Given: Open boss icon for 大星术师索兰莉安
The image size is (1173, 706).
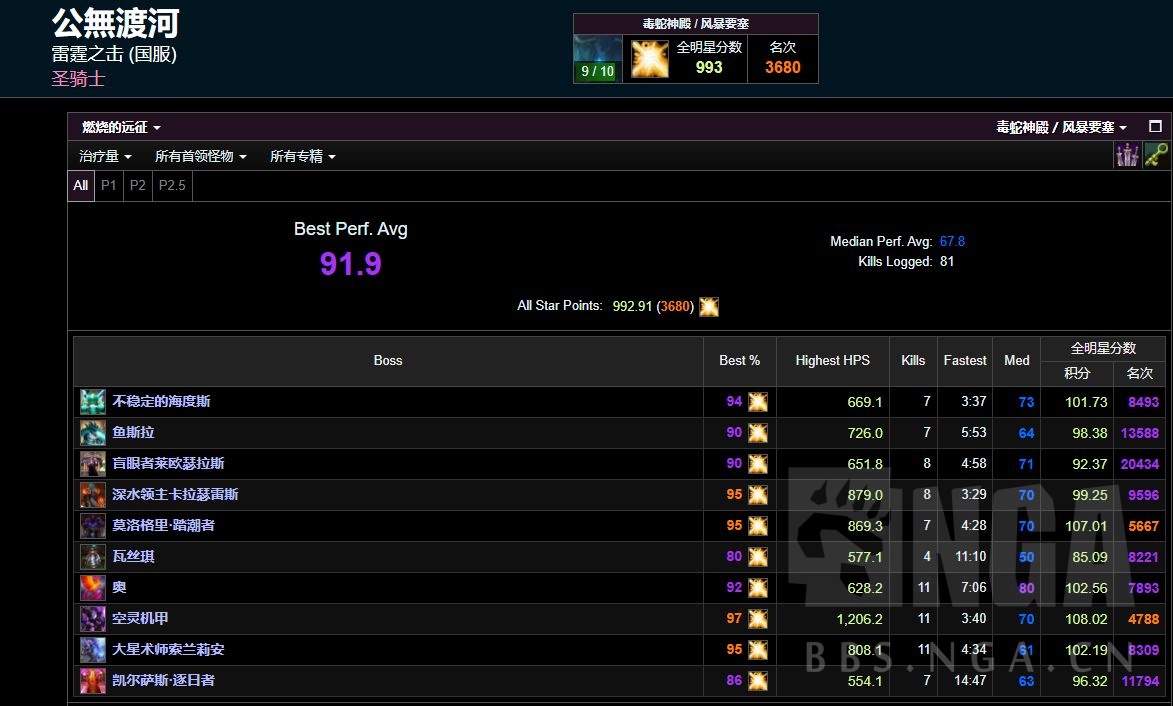Looking at the screenshot, I should pyautogui.click(x=93, y=650).
